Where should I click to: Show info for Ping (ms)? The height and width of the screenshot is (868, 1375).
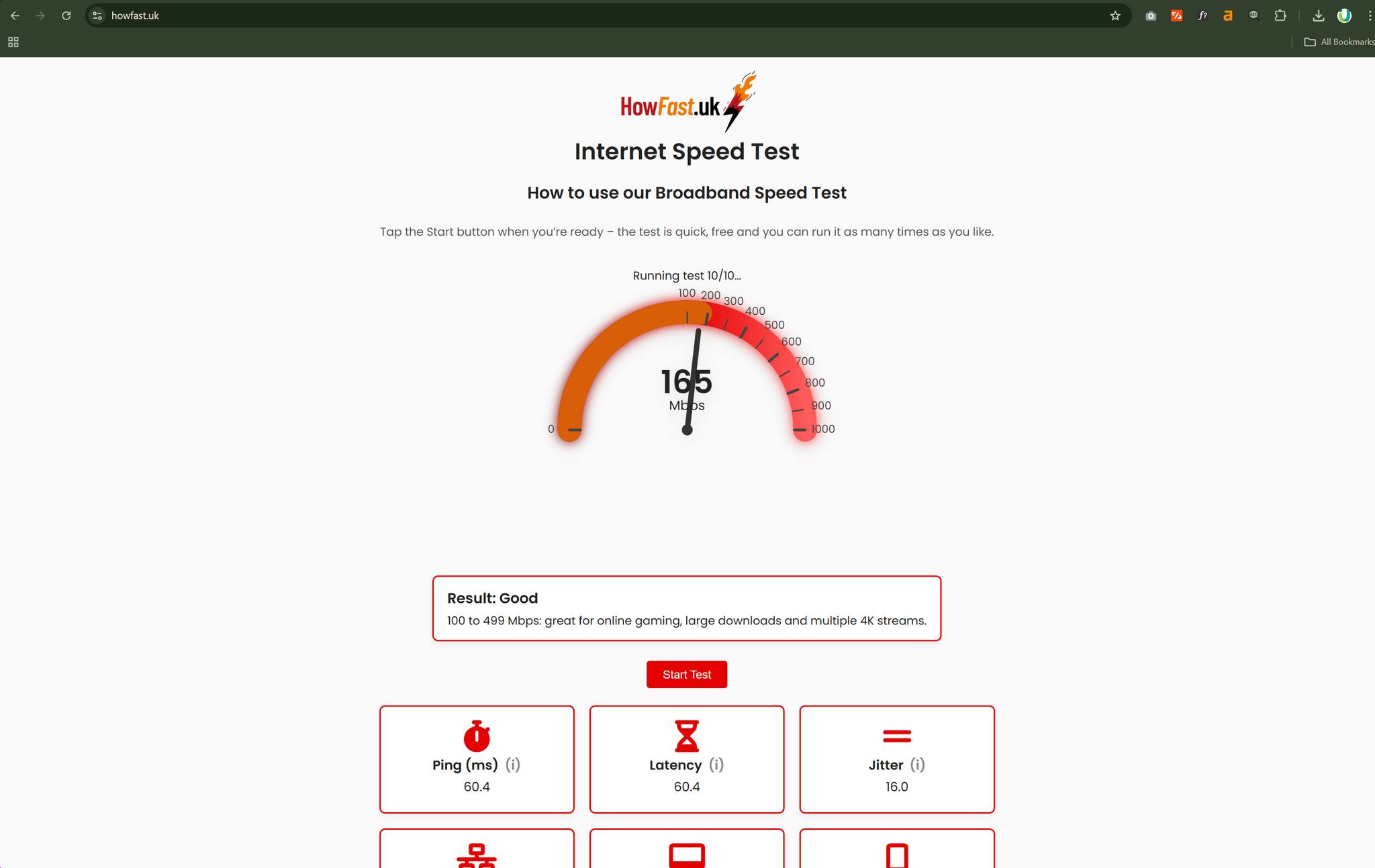pyautogui.click(x=513, y=765)
